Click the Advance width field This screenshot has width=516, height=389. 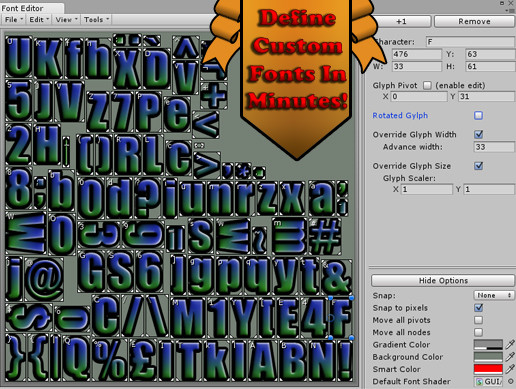coord(494,147)
